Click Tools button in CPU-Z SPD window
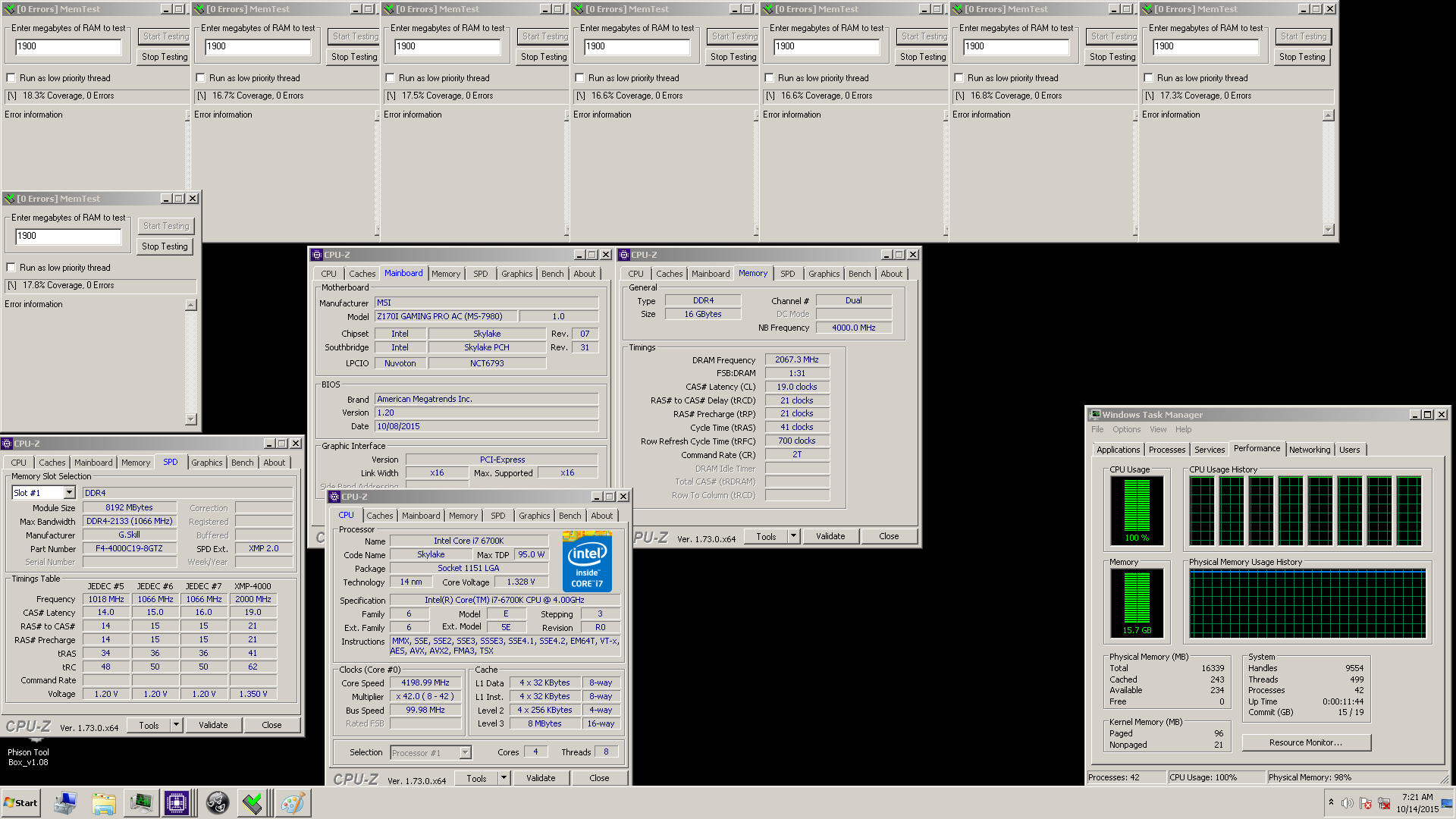The image size is (1456, 819). (149, 725)
